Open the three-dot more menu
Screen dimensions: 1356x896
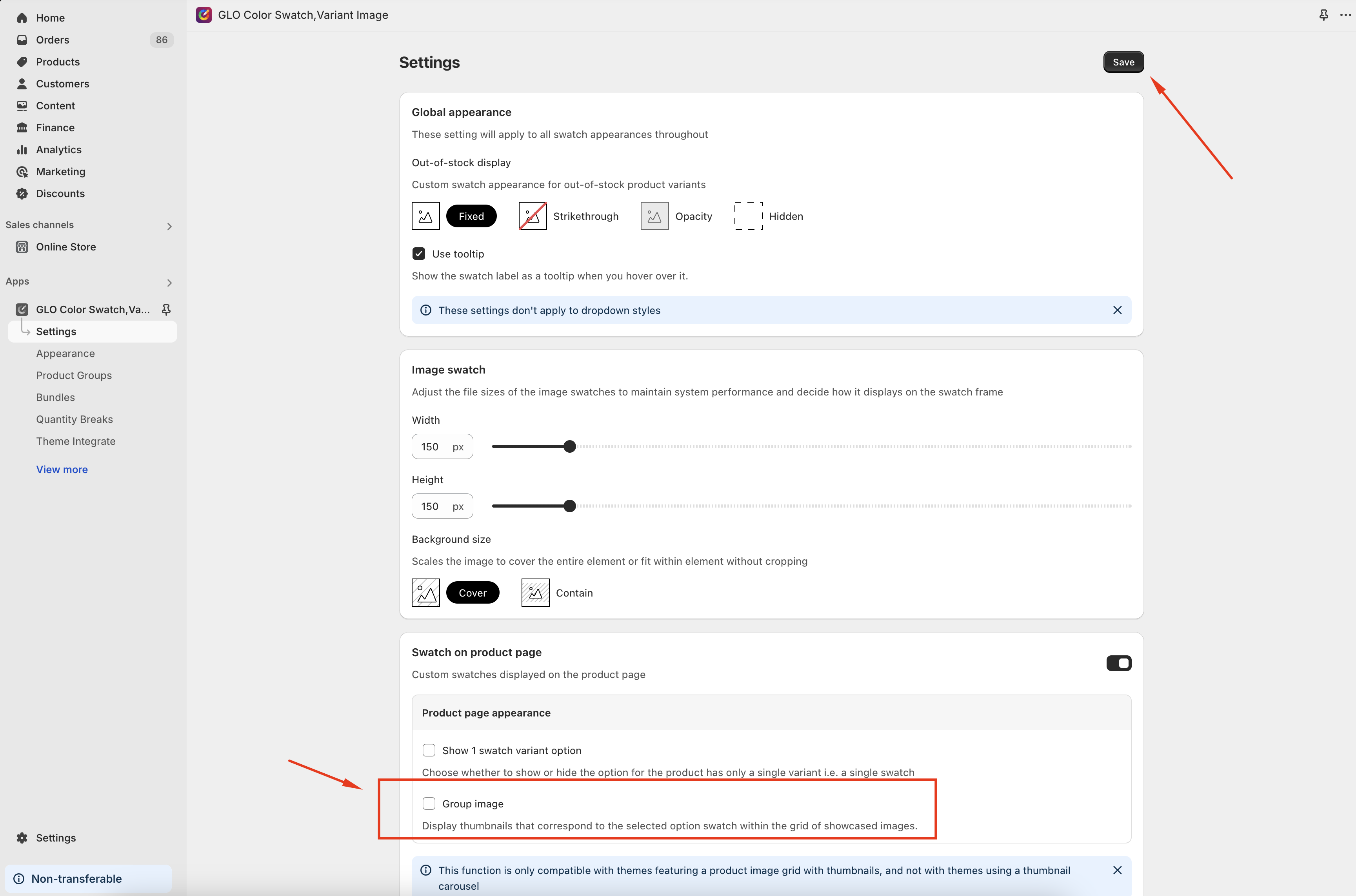click(x=1346, y=15)
